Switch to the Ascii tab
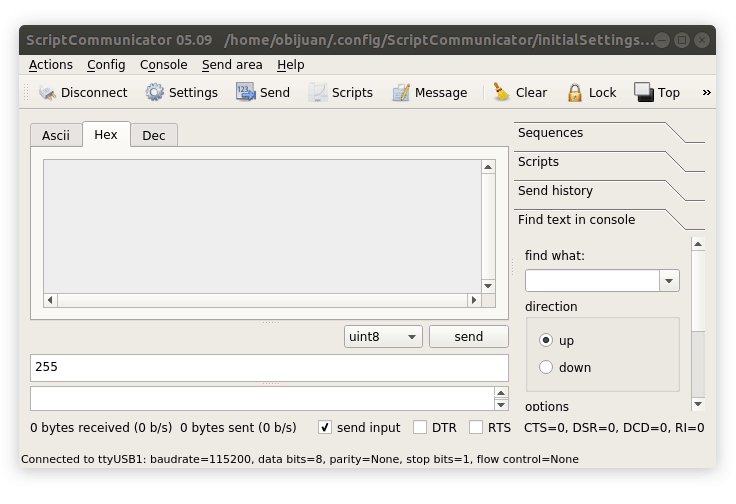The image size is (736, 504). pos(56,136)
